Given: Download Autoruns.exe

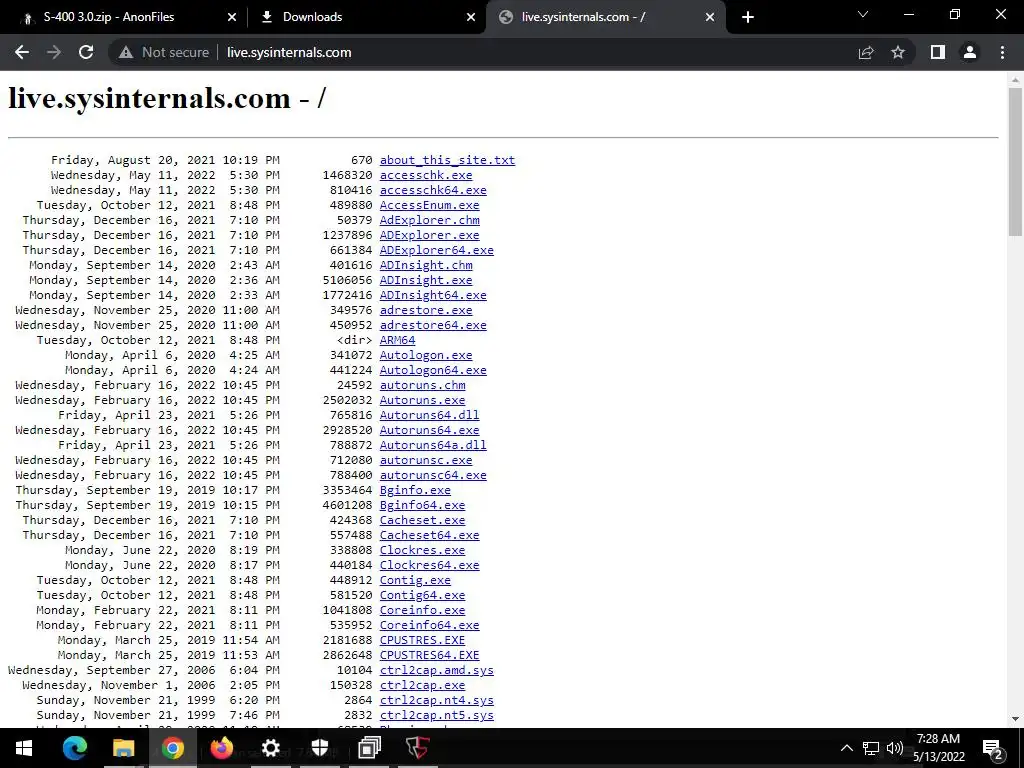Looking at the screenshot, I should (423, 400).
